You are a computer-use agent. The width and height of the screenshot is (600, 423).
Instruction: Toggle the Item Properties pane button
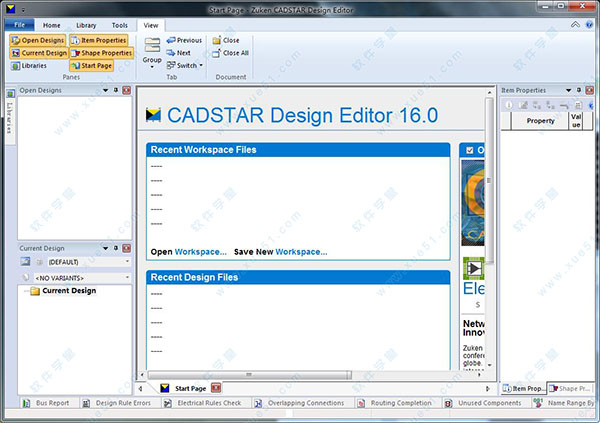[98, 40]
